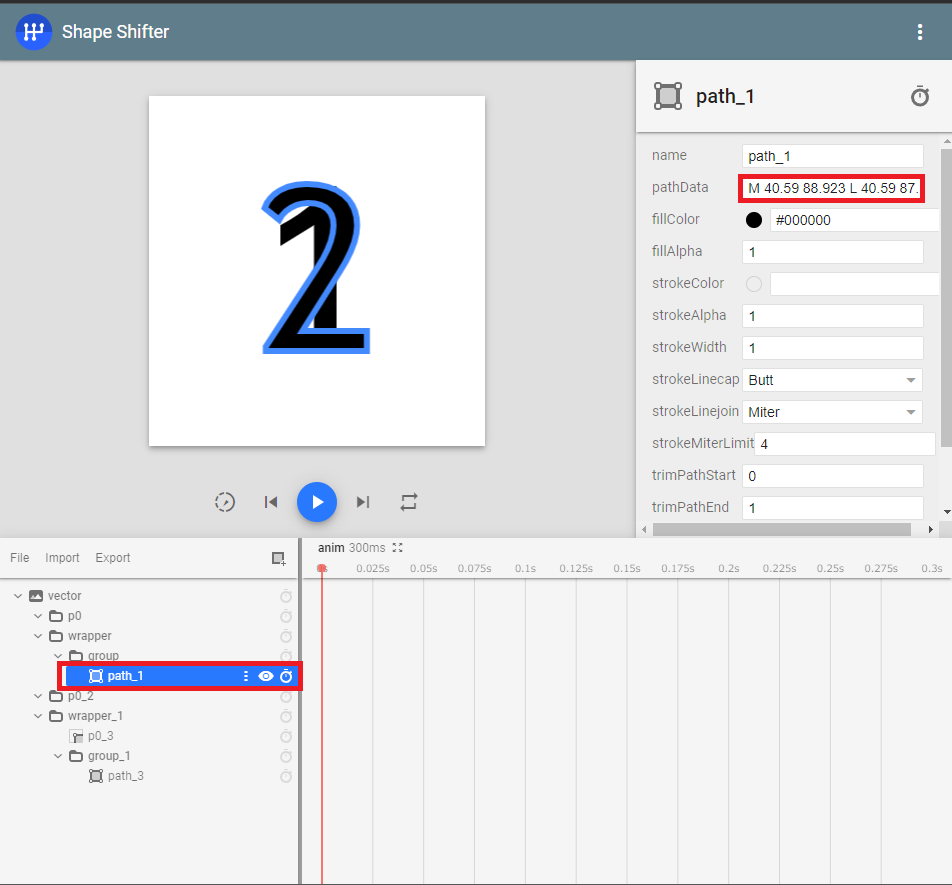Click the stopwatch animate icon in properties header
The height and width of the screenshot is (885, 952).
(920, 97)
